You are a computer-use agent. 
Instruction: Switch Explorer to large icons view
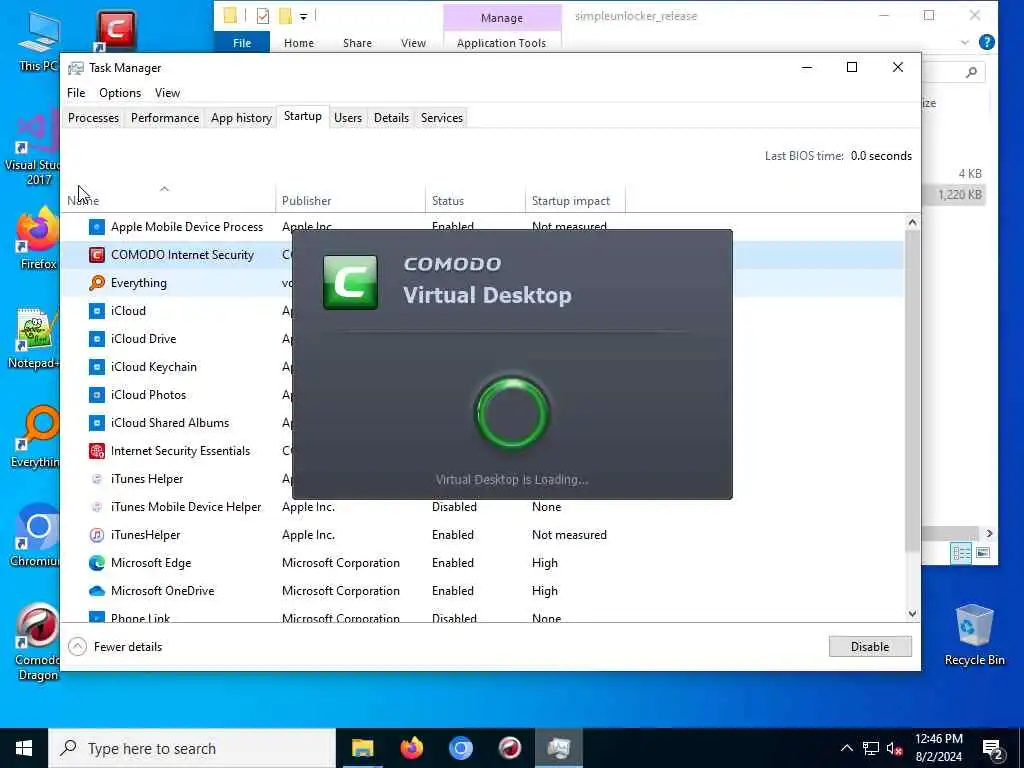click(983, 553)
